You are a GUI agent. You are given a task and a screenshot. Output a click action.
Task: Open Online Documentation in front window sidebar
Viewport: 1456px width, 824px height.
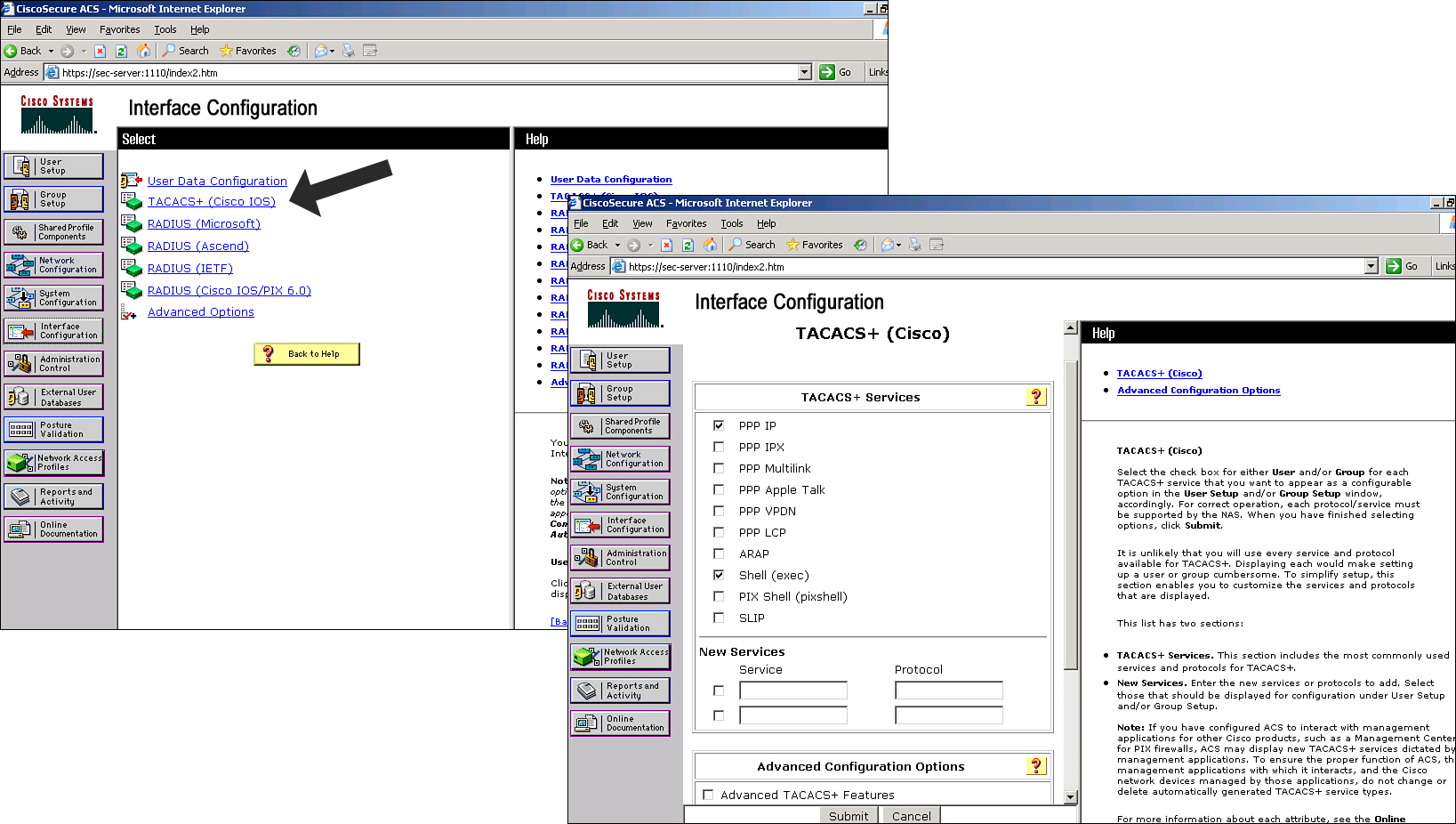point(620,723)
